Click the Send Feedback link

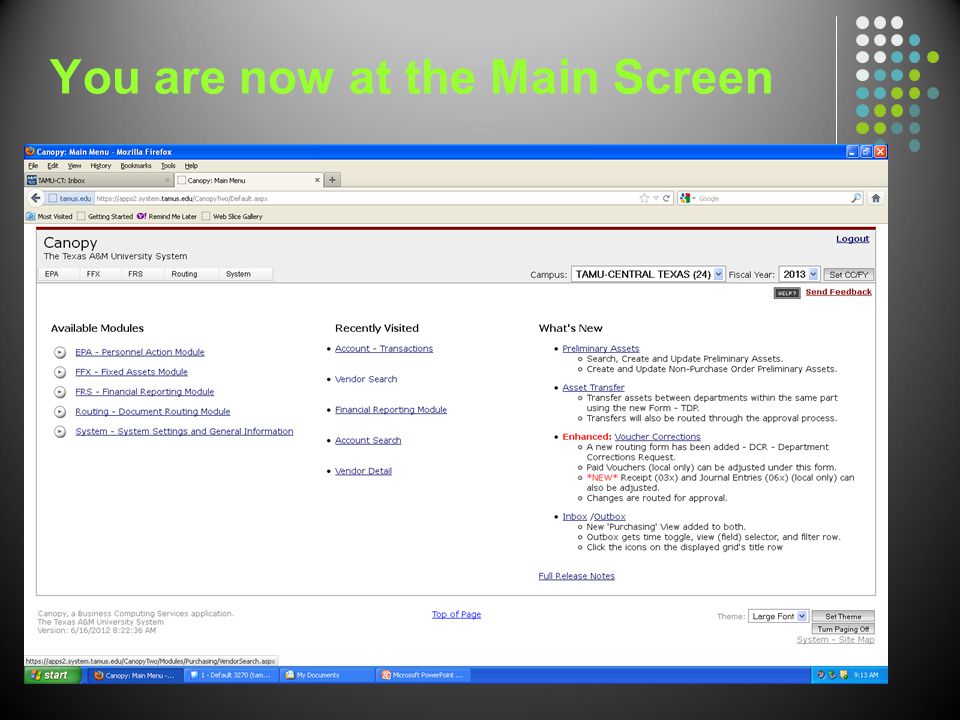[838, 292]
